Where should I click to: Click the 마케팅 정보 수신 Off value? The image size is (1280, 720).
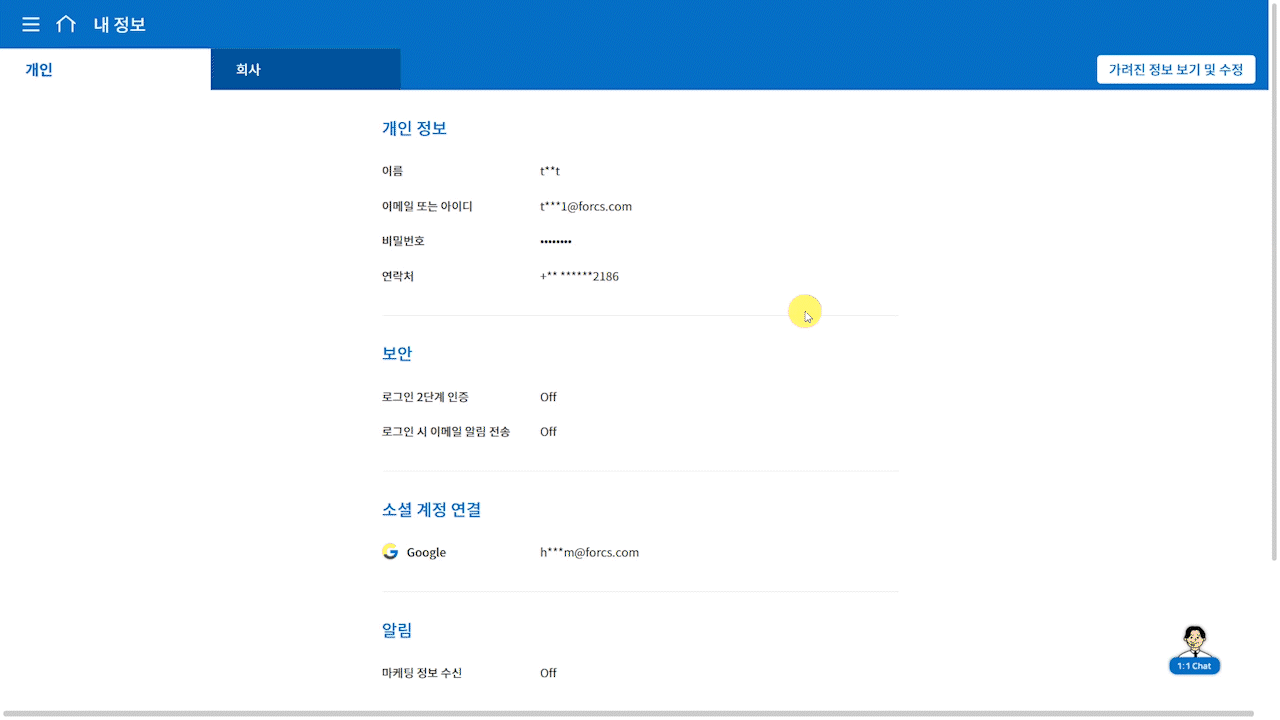[x=548, y=673]
